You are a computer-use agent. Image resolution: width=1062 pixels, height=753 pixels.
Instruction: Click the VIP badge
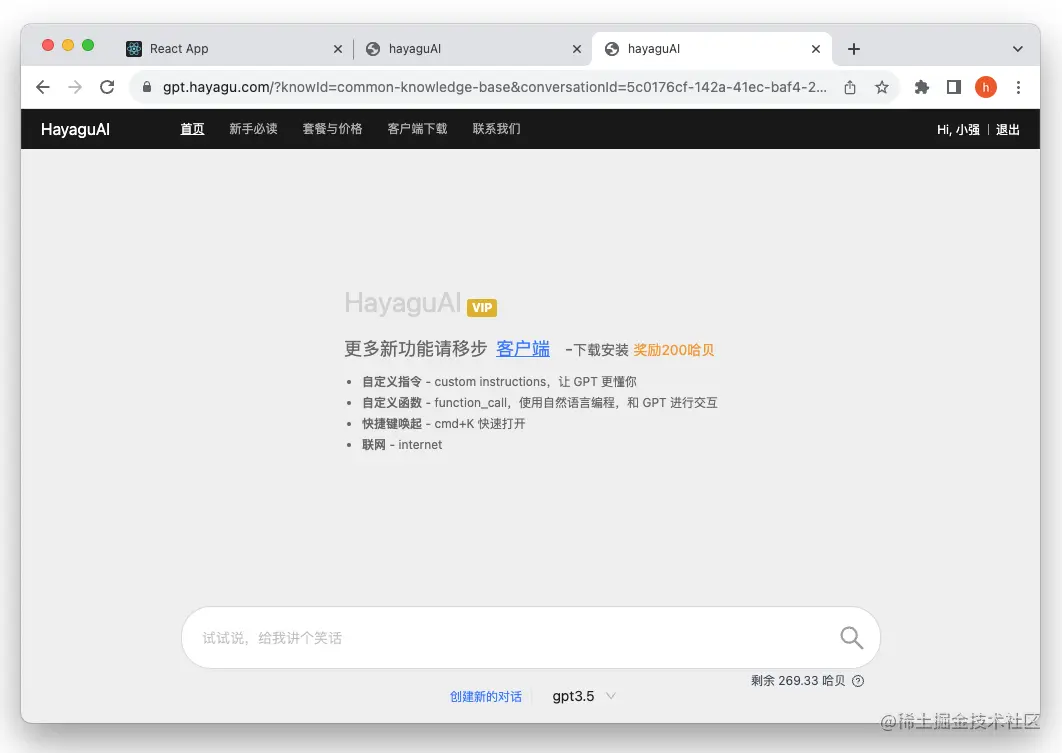click(482, 307)
